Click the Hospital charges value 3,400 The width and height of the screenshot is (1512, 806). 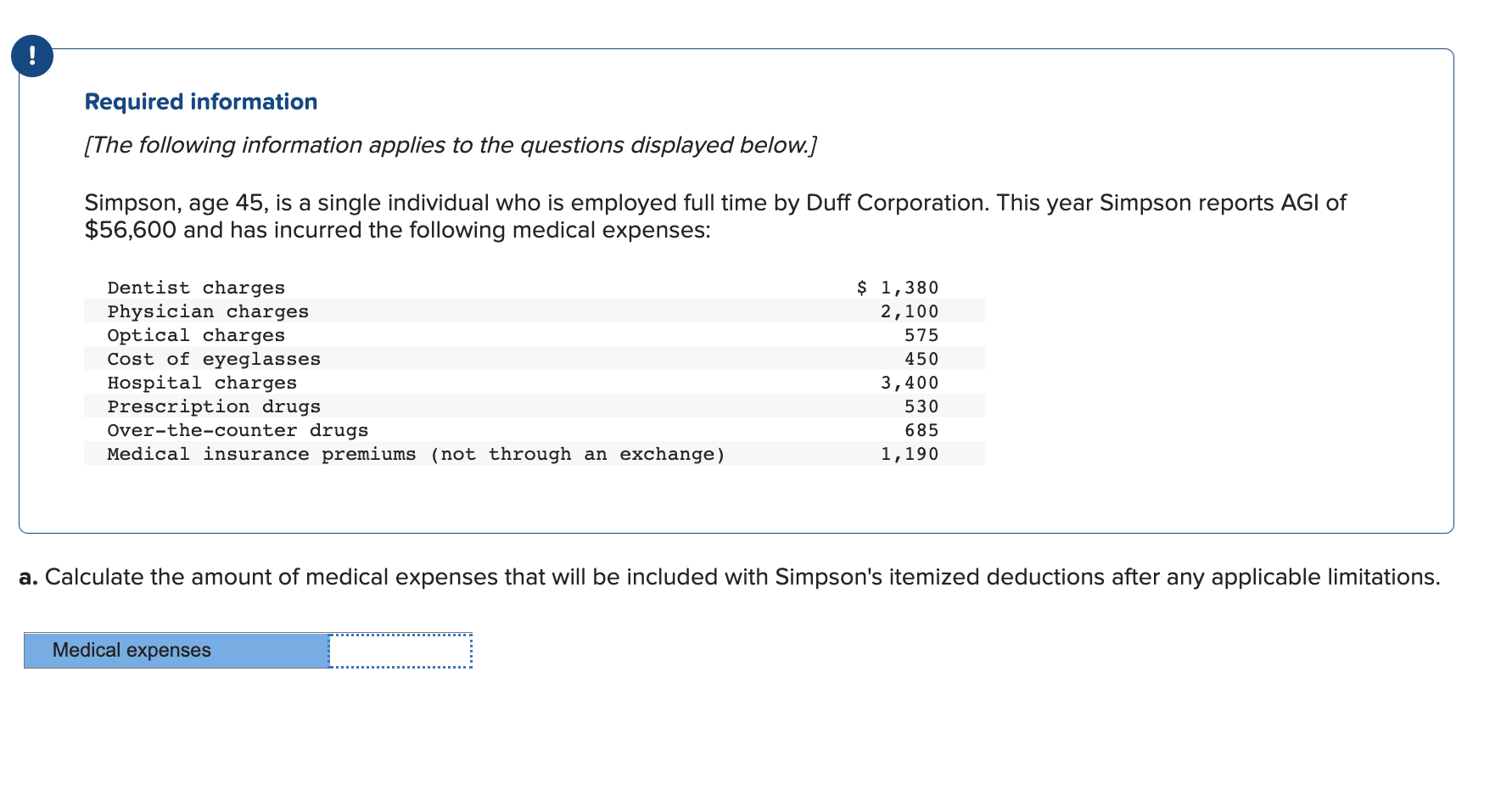[x=910, y=383]
